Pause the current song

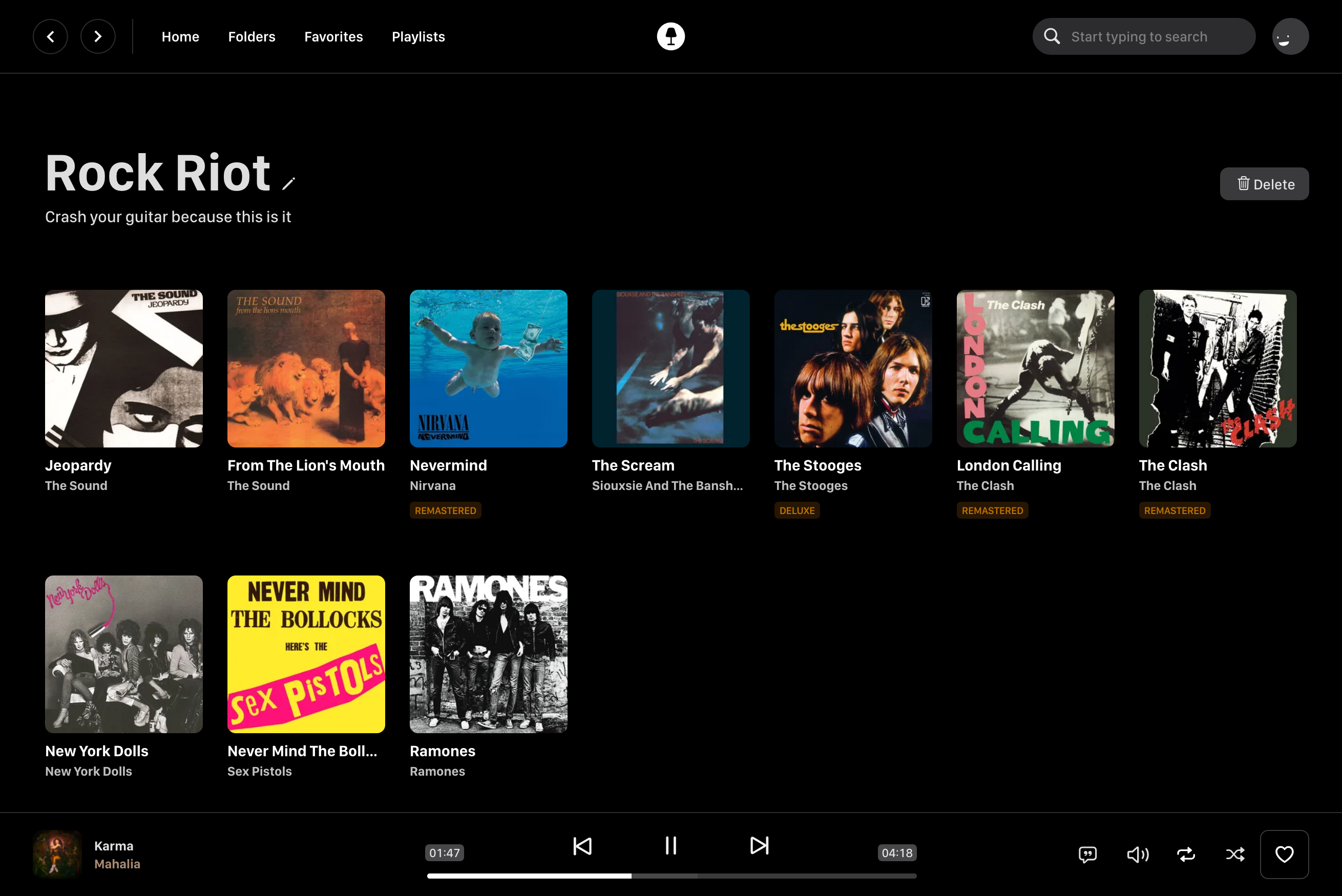(671, 845)
